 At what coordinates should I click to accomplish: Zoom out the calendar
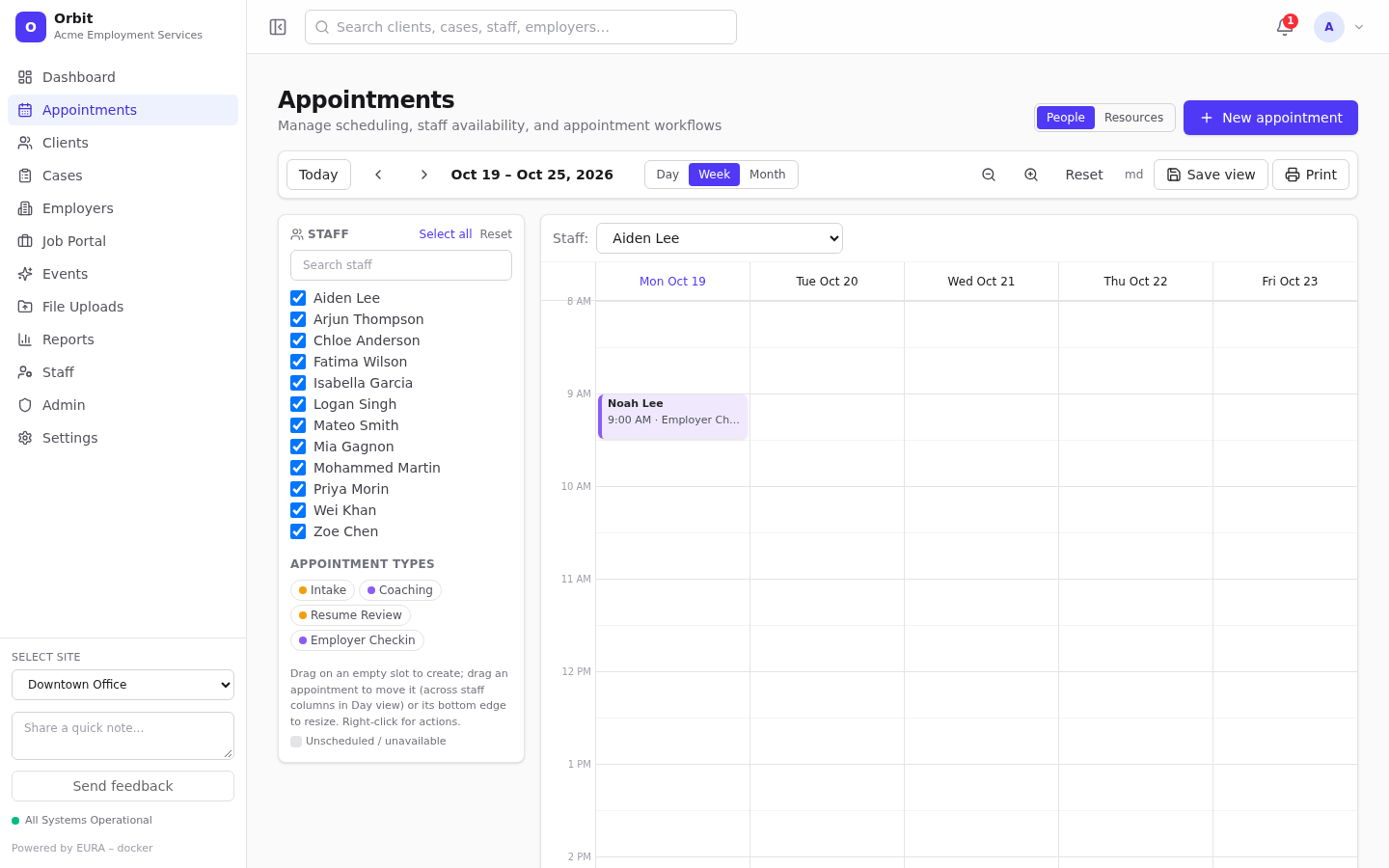point(989,175)
